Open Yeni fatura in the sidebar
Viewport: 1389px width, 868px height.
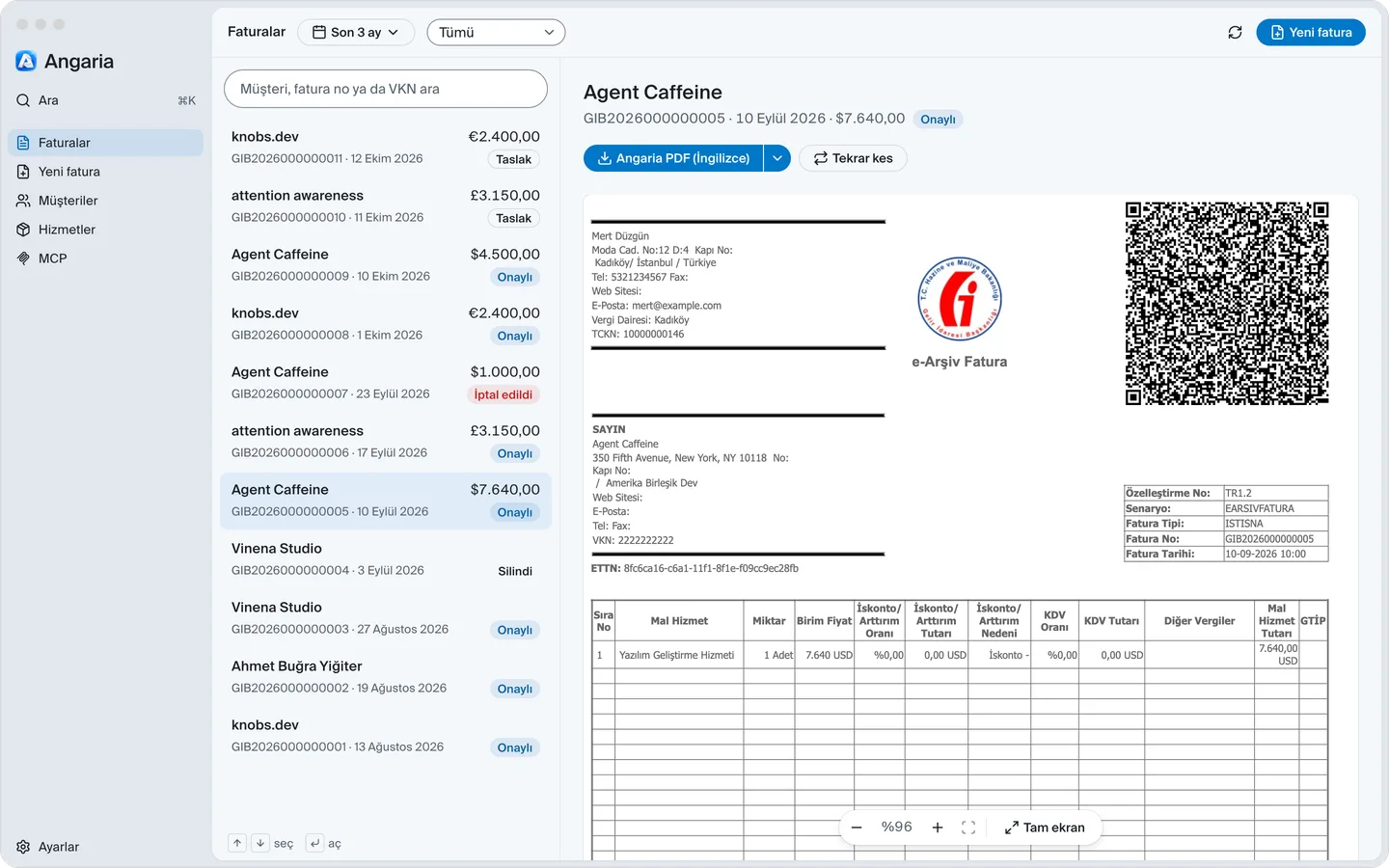point(106,172)
